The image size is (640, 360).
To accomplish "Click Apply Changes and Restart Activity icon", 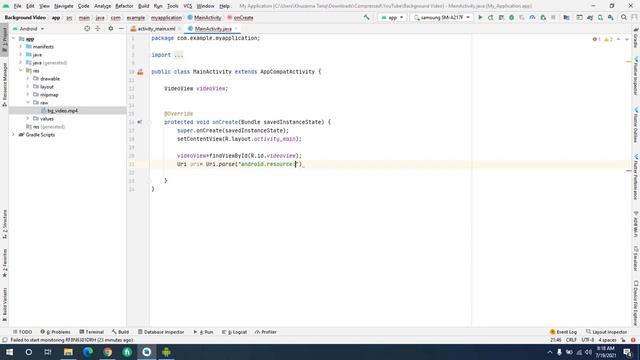I will tap(491, 18).
